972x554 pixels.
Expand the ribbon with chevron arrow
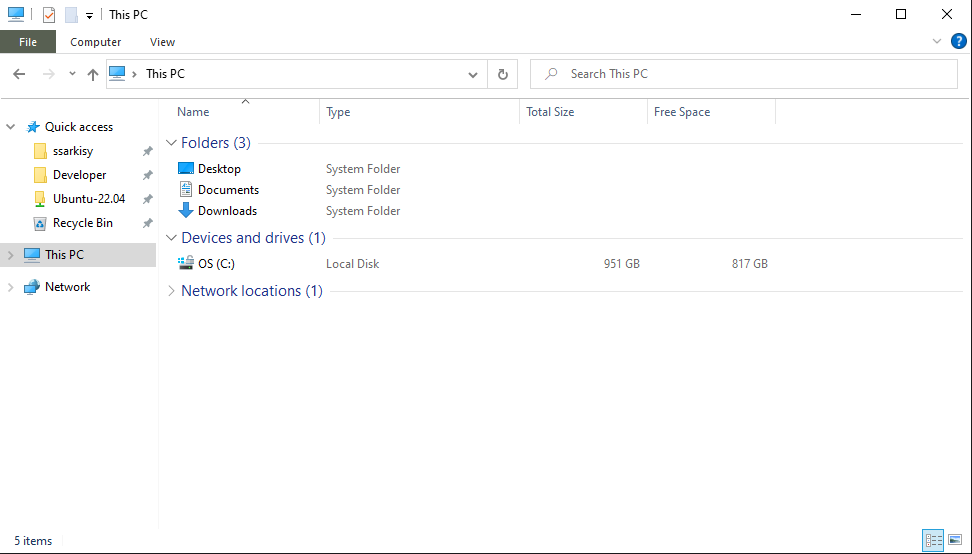coord(937,42)
